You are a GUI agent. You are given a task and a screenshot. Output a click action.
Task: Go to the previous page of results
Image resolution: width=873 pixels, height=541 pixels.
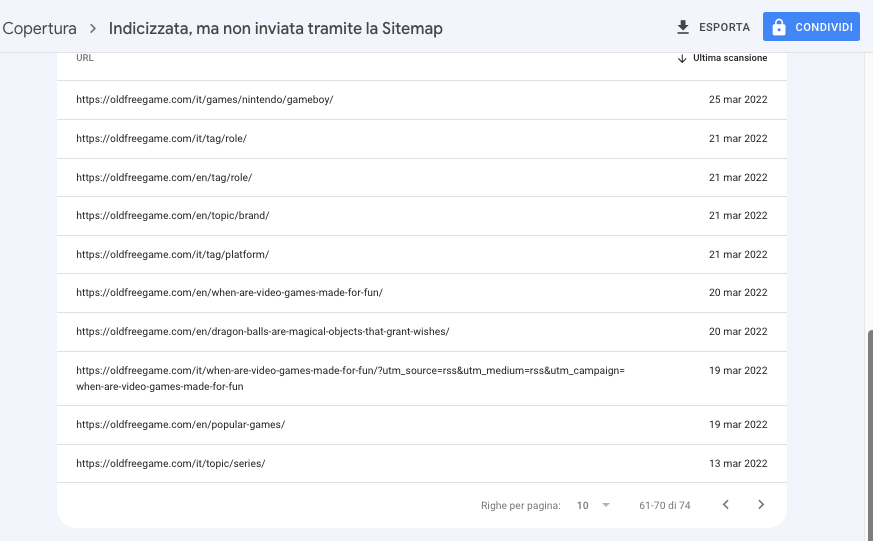click(725, 504)
